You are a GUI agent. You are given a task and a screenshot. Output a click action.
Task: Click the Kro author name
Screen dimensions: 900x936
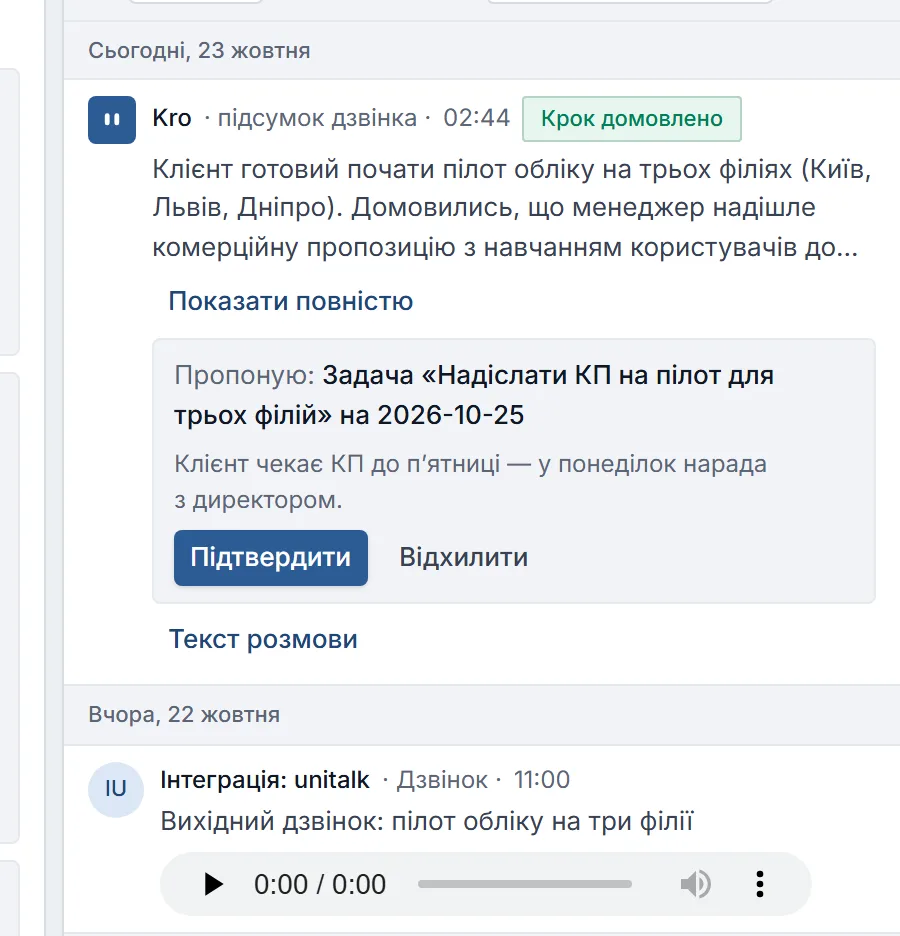point(172,118)
